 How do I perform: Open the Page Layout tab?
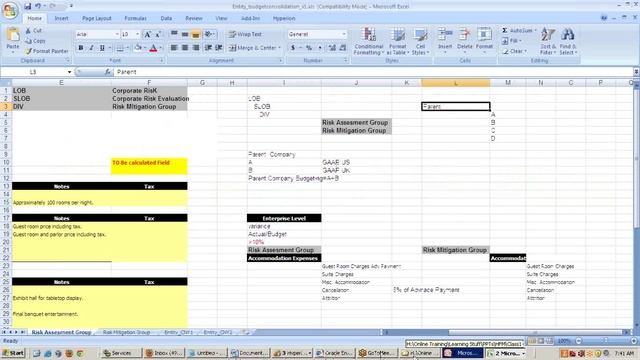(97, 18)
